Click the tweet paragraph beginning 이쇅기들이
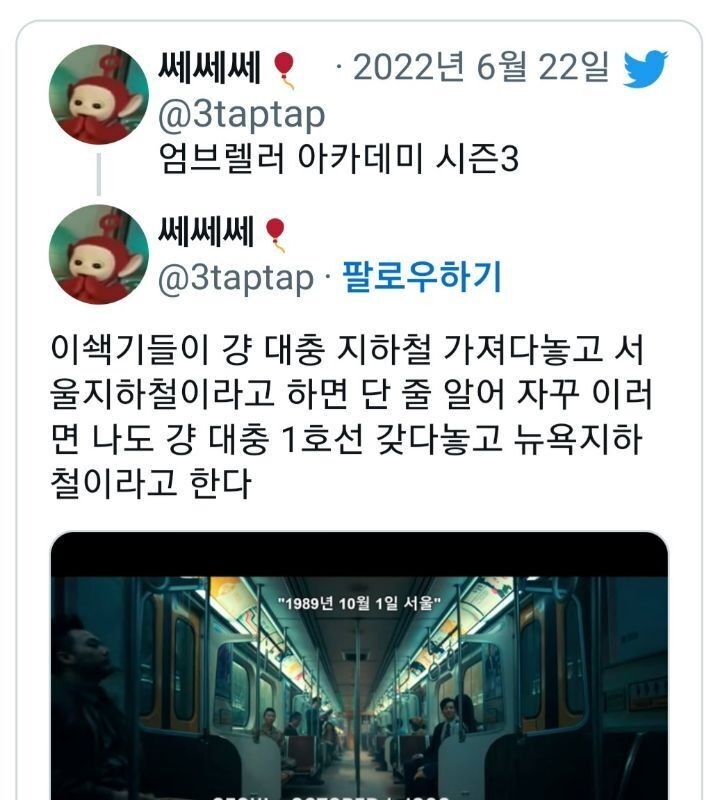The width and height of the screenshot is (720, 800). pyautogui.click(x=351, y=416)
